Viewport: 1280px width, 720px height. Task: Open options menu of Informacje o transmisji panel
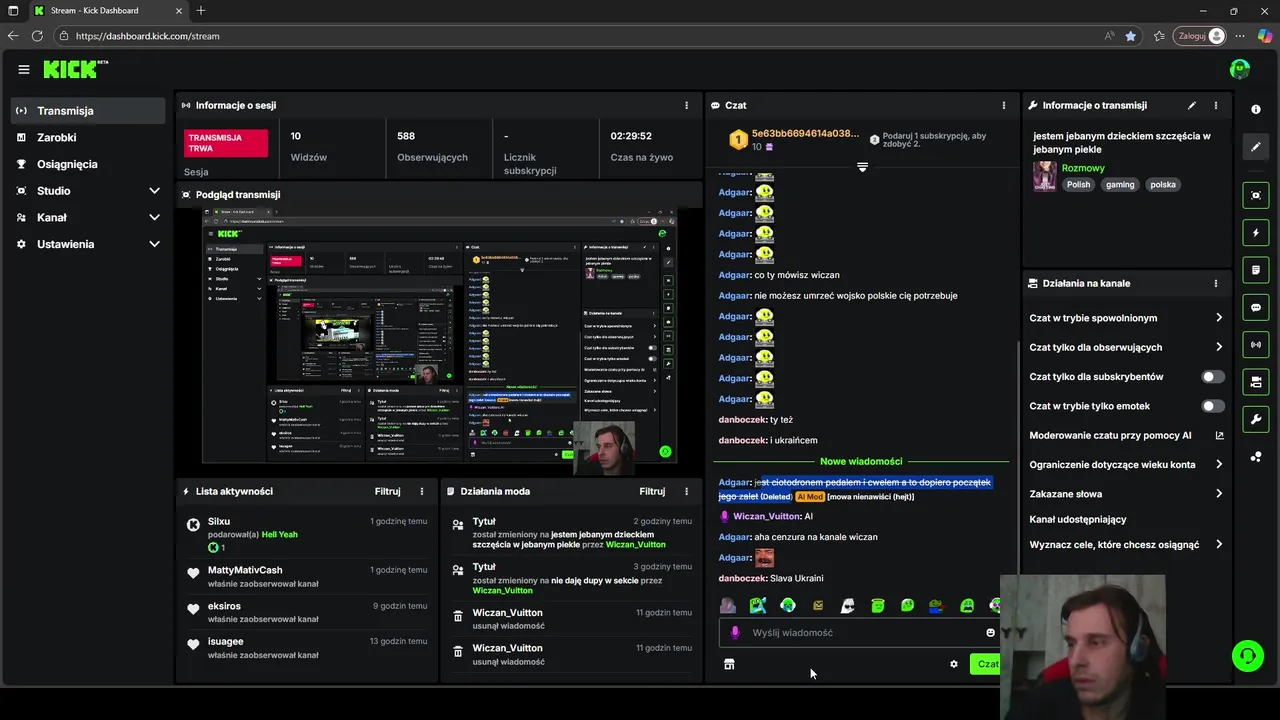pyautogui.click(x=1216, y=105)
